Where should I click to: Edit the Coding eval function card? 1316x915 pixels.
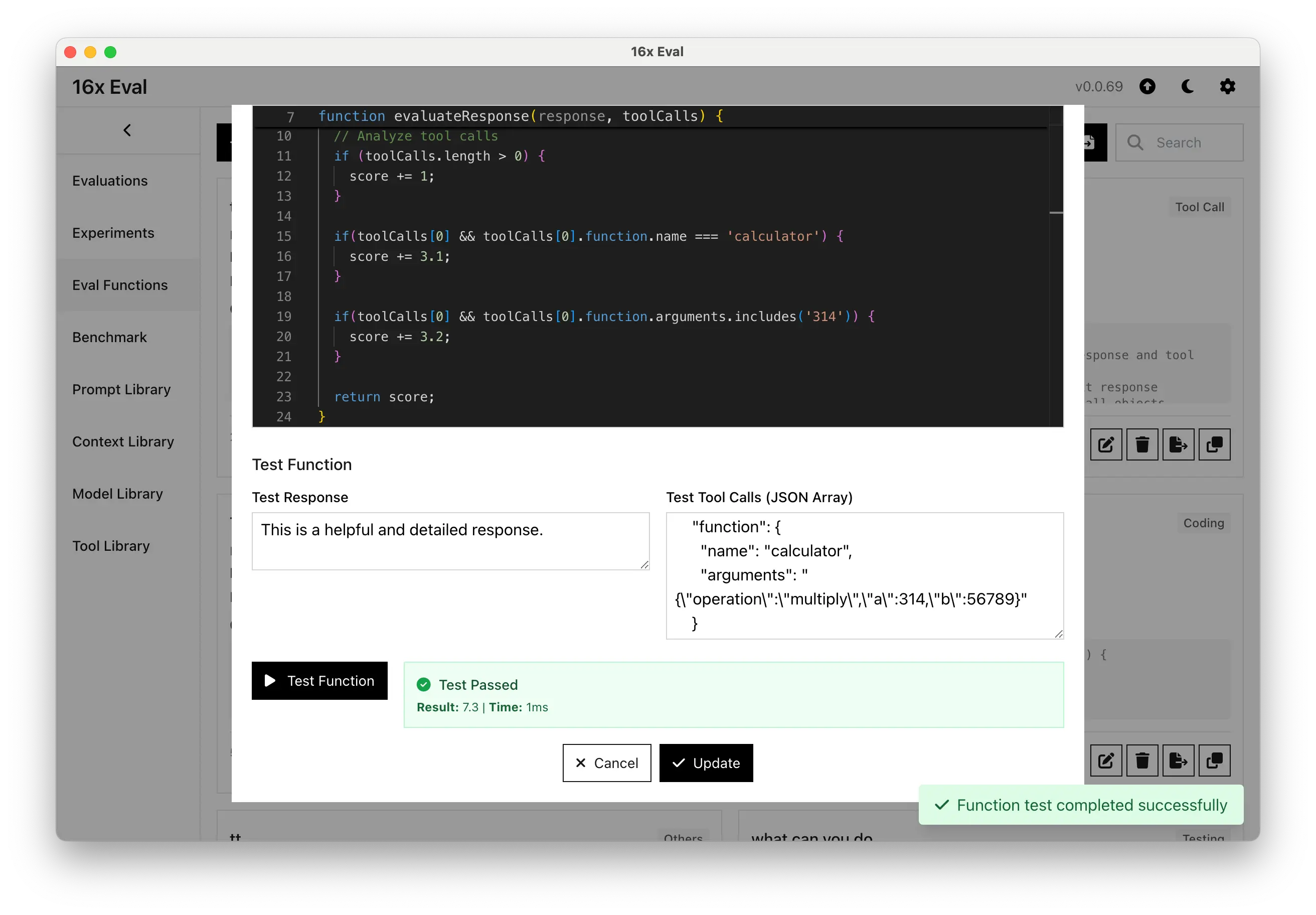point(1106,761)
